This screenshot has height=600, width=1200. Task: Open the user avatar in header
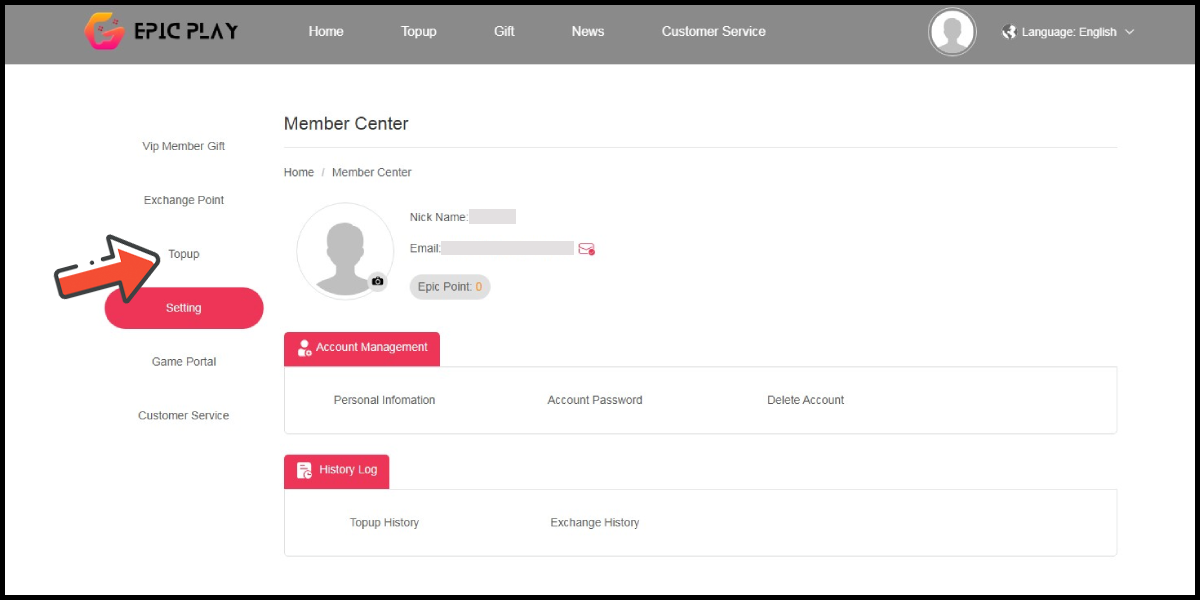[x=951, y=32]
